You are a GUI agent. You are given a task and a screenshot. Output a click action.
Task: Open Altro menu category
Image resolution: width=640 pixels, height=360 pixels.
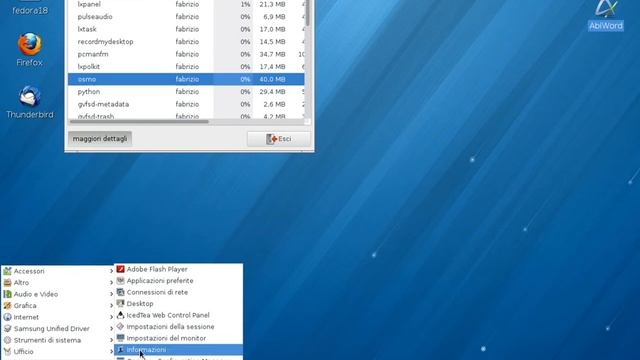pos(58,282)
